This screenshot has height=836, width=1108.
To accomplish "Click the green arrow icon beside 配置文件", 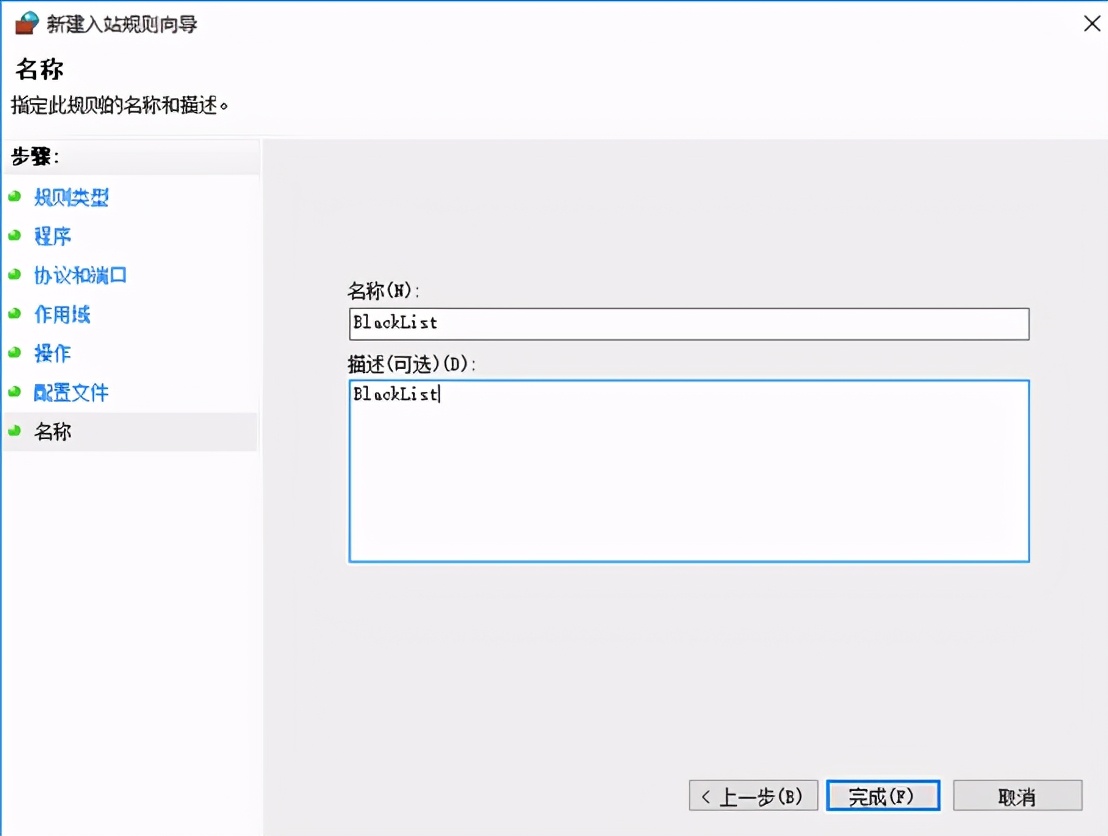I will [15, 392].
